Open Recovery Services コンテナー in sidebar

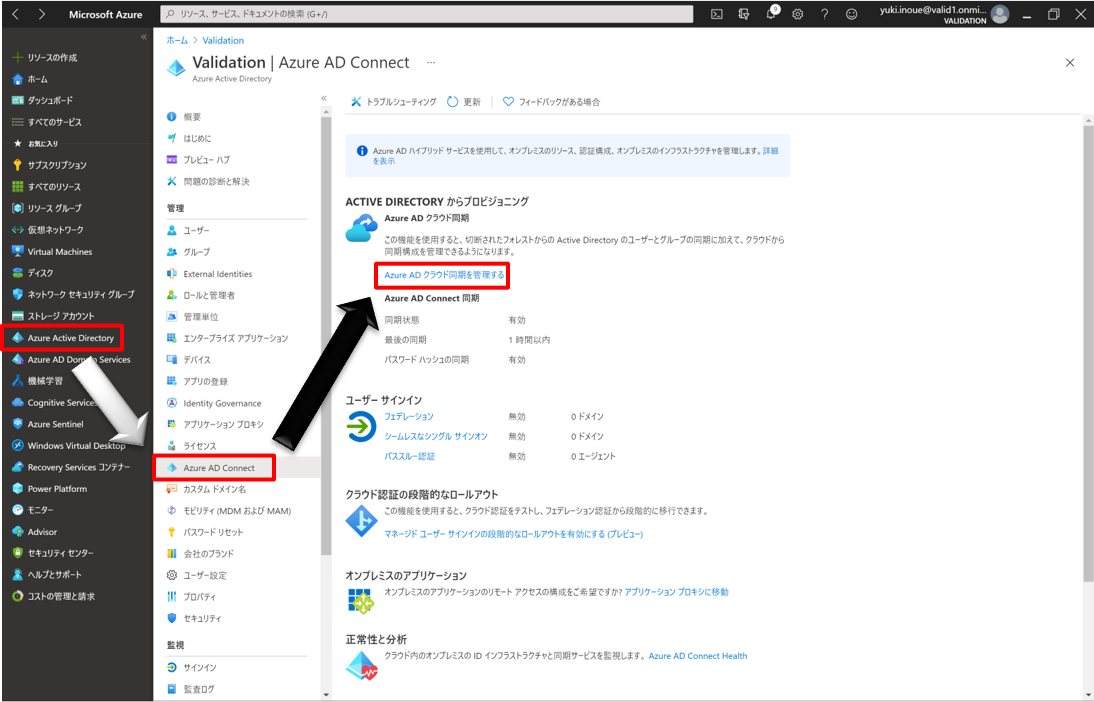(x=71, y=467)
